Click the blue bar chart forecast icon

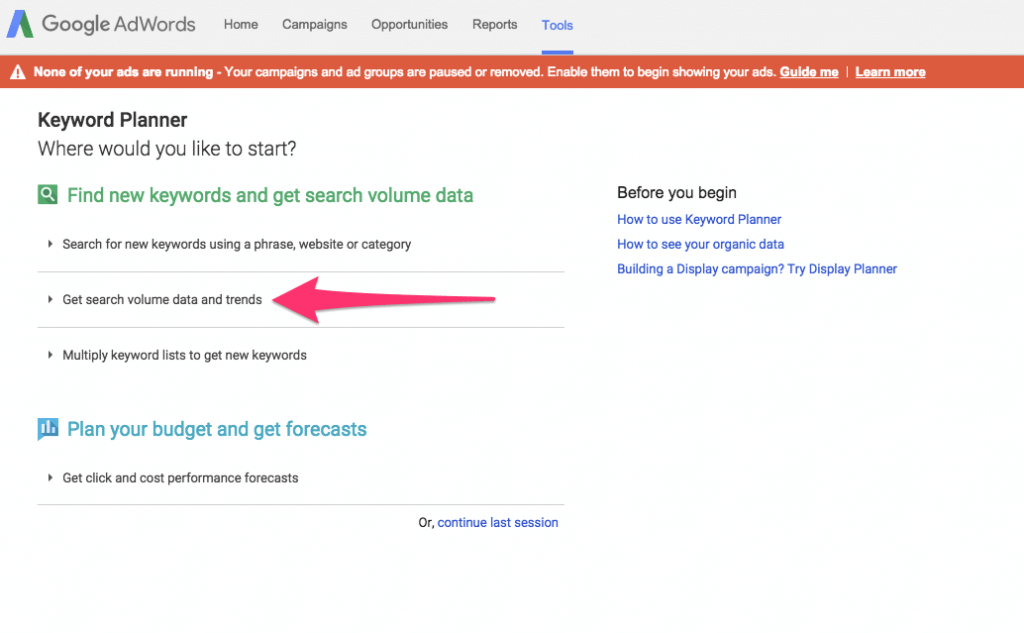coord(48,429)
